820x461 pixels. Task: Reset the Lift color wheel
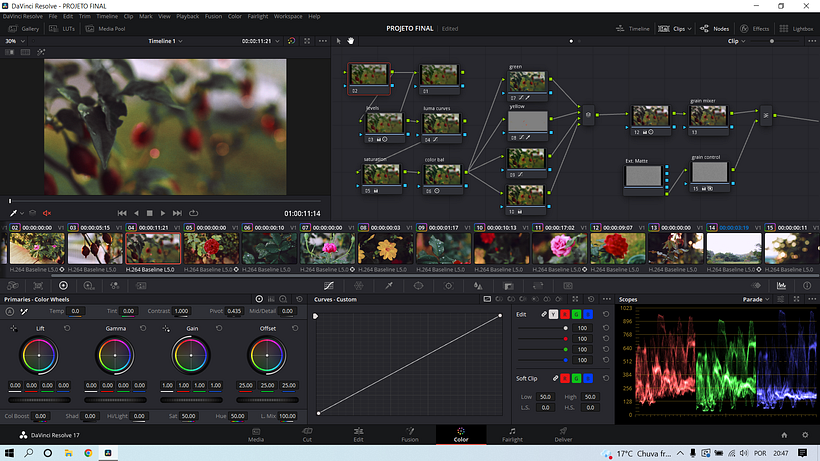67,328
